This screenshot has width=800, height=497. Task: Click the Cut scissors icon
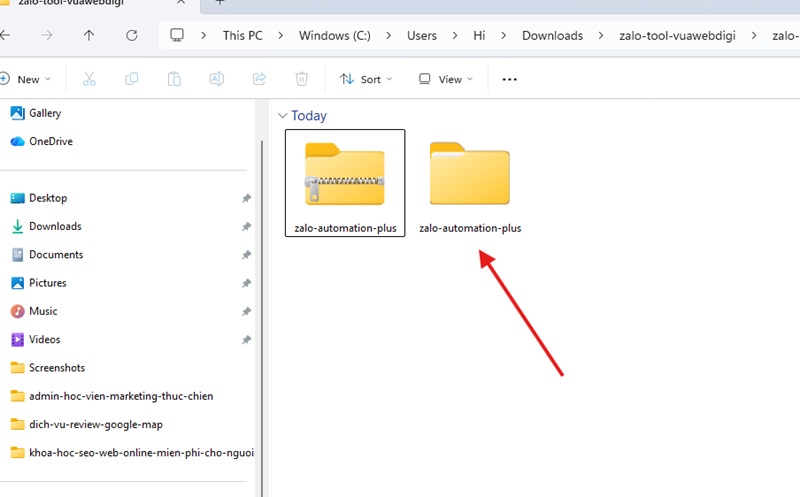coord(89,79)
